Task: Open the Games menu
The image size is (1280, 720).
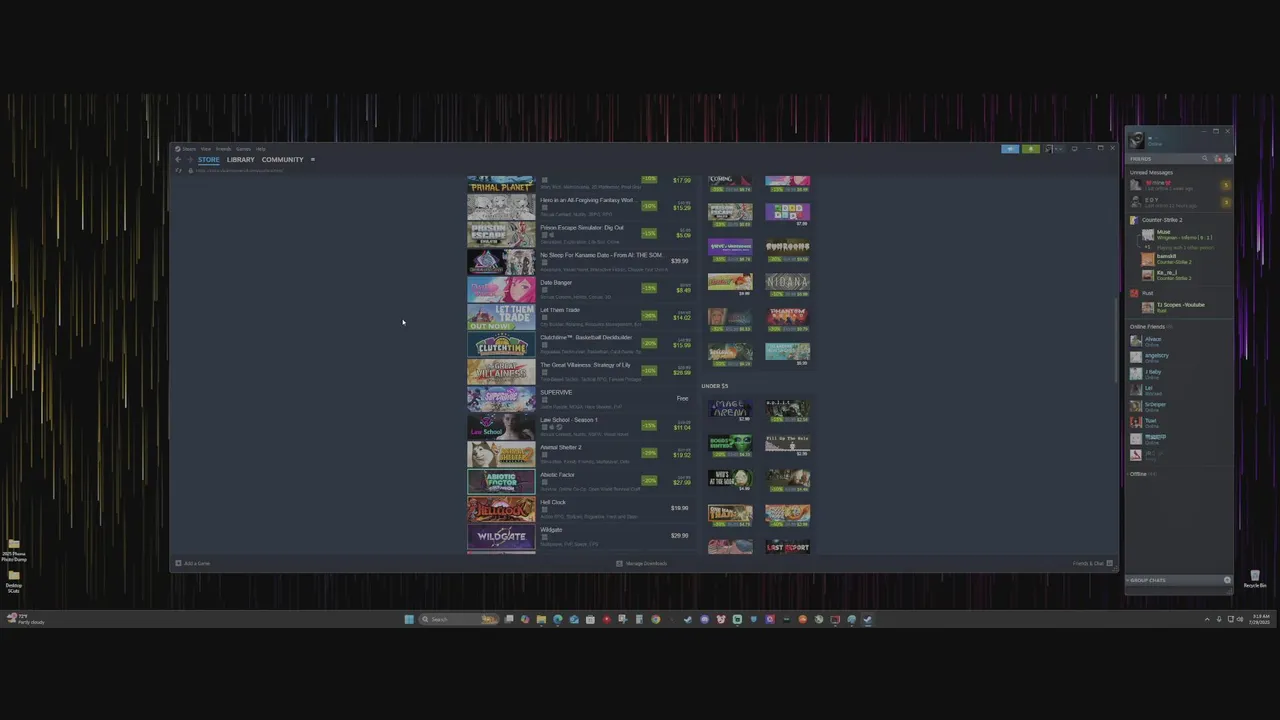Action: tap(243, 149)
